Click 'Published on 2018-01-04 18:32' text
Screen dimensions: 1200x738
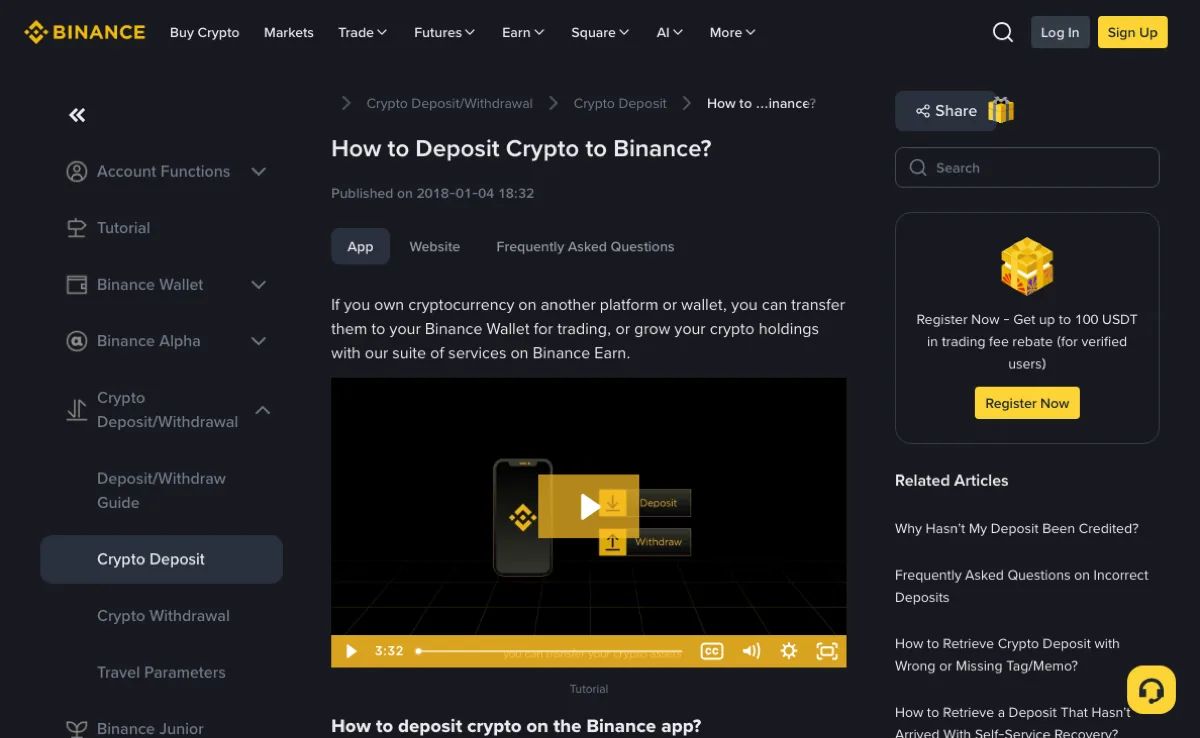[x=432, y=193]
